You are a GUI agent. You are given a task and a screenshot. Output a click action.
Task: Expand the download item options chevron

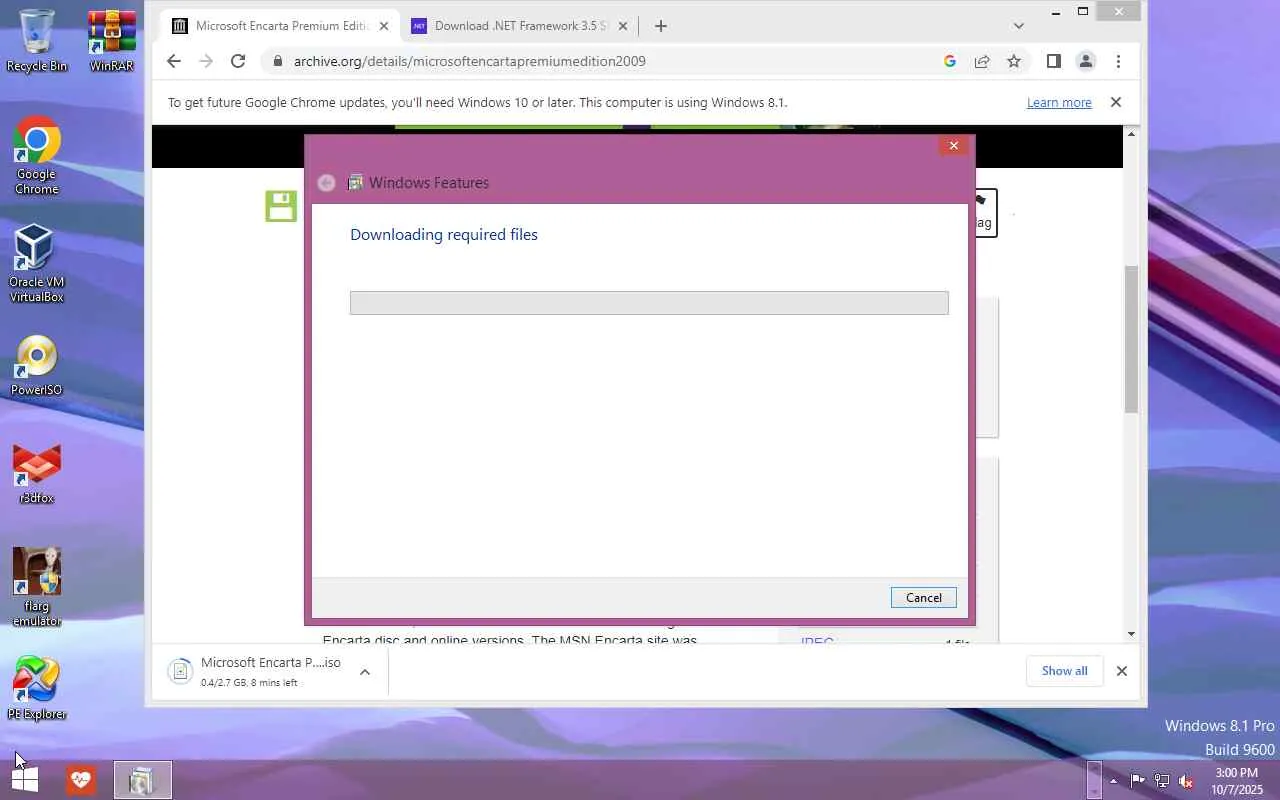(x=365, y=672)
